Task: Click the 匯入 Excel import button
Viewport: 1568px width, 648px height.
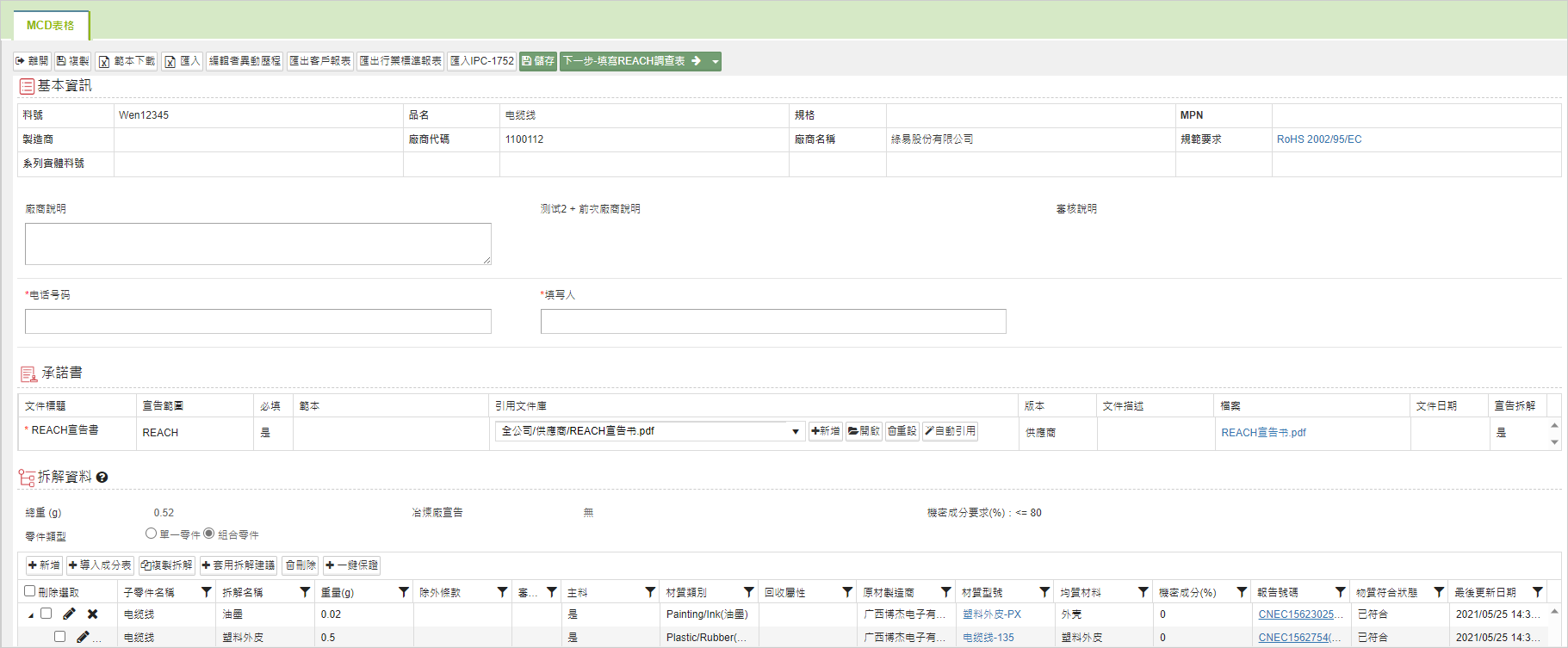Action: 182,61
